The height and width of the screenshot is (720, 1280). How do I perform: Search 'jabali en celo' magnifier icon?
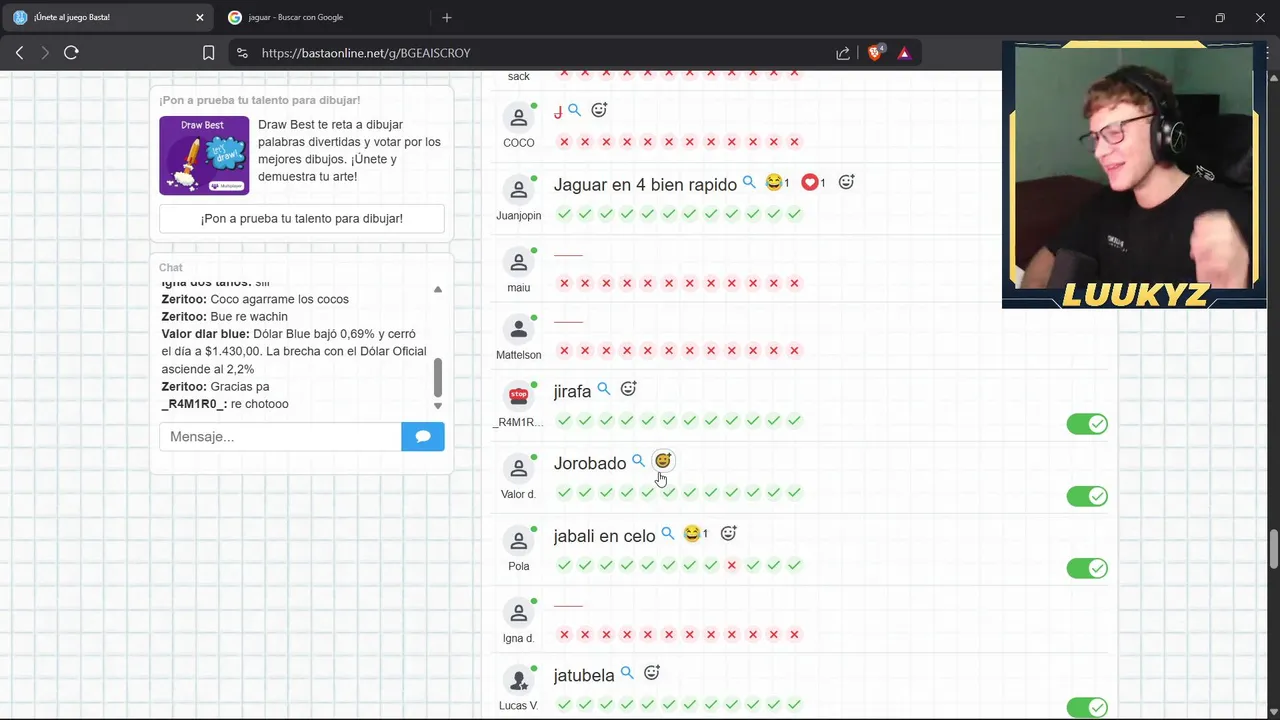tap(668, 534)
